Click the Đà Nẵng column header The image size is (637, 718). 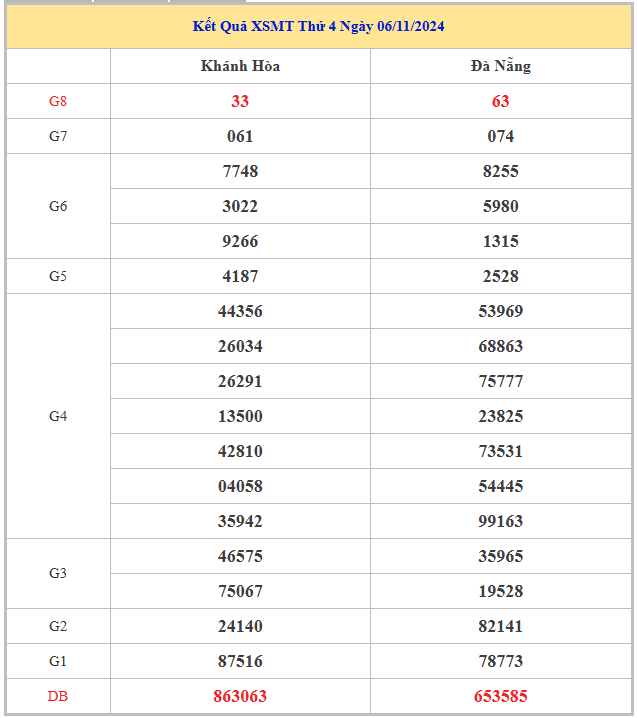500,66
